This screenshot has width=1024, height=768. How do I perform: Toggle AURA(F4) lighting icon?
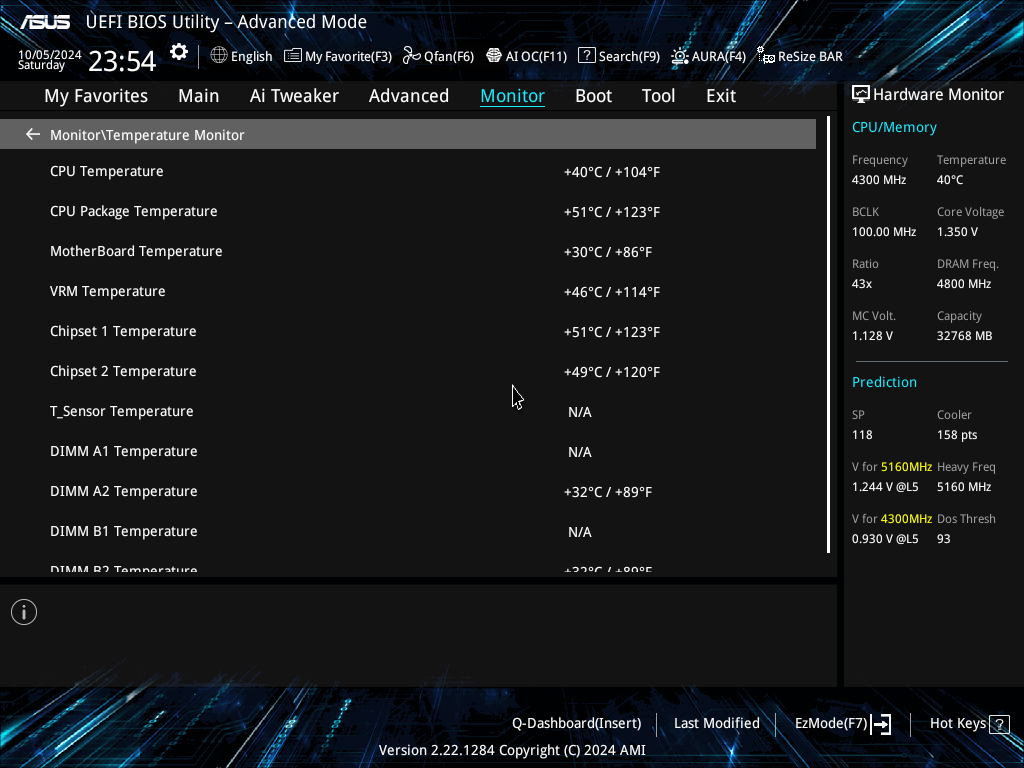(679, 56)
